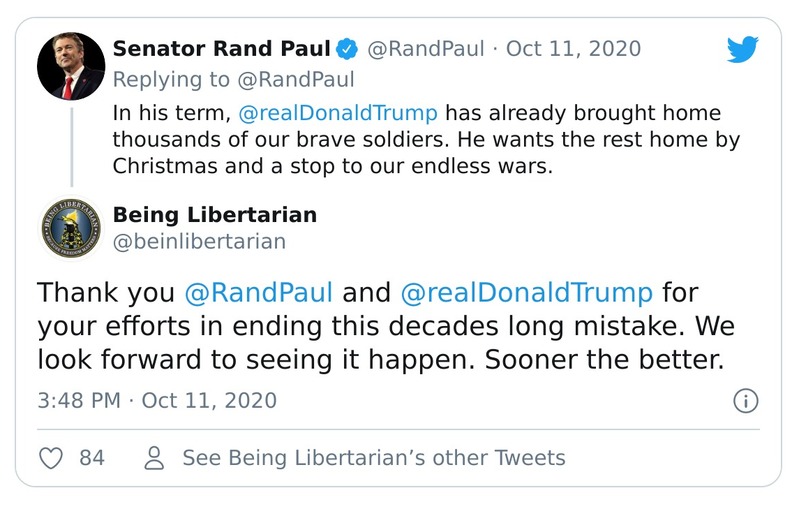799x509 pixels.
Task: Click @RandPaul mention in the main tweet
Action: click(x=259, y=294)
